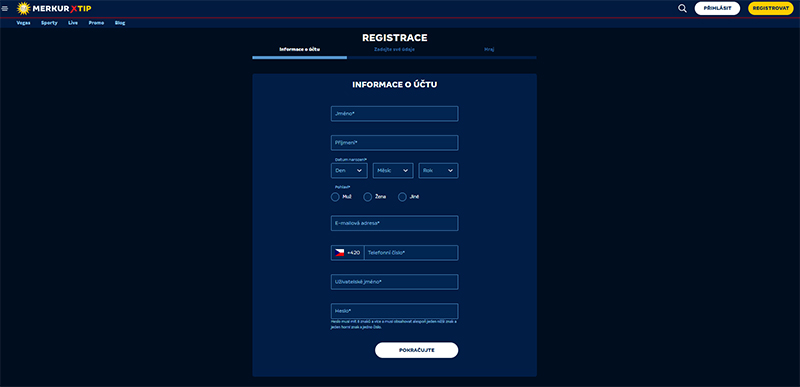800x387 pixels.
Task: Click the INFORMACE O ÚČTU form heading
Action: (x=394, y=85)
